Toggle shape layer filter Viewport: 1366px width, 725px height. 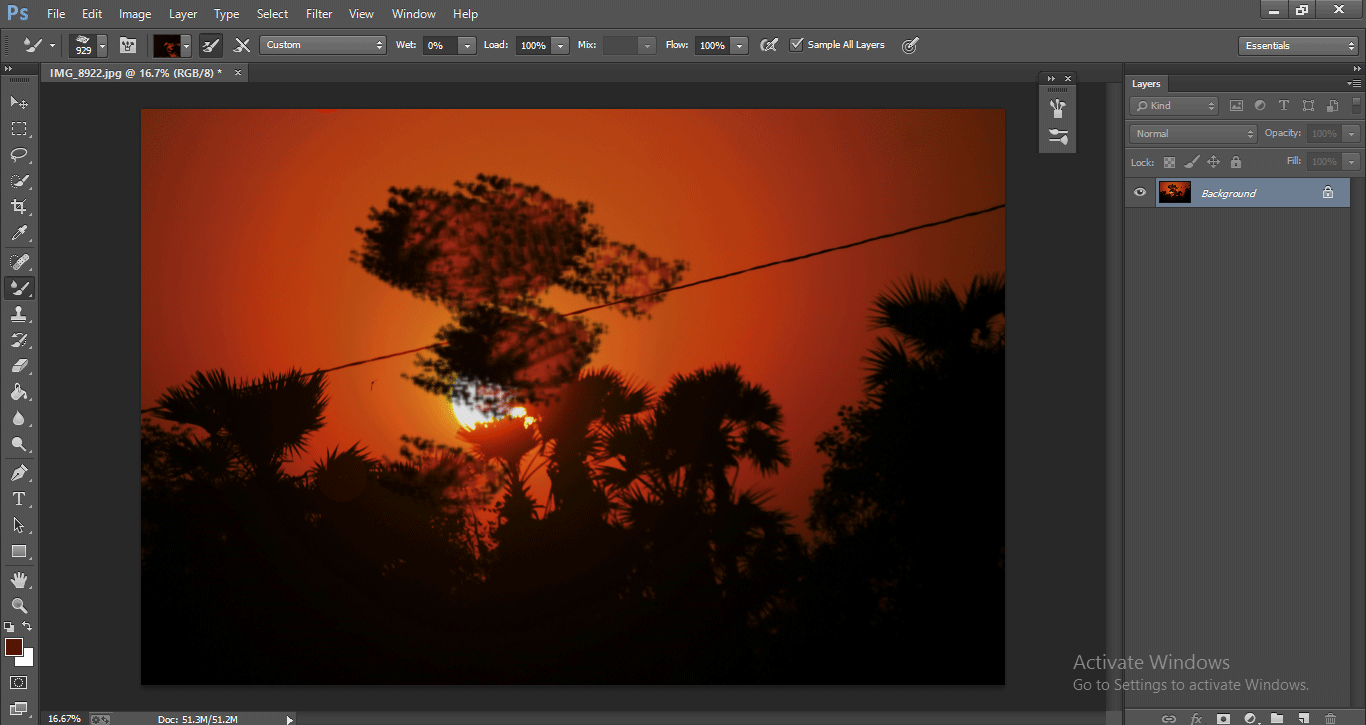tap(1308, 106)
